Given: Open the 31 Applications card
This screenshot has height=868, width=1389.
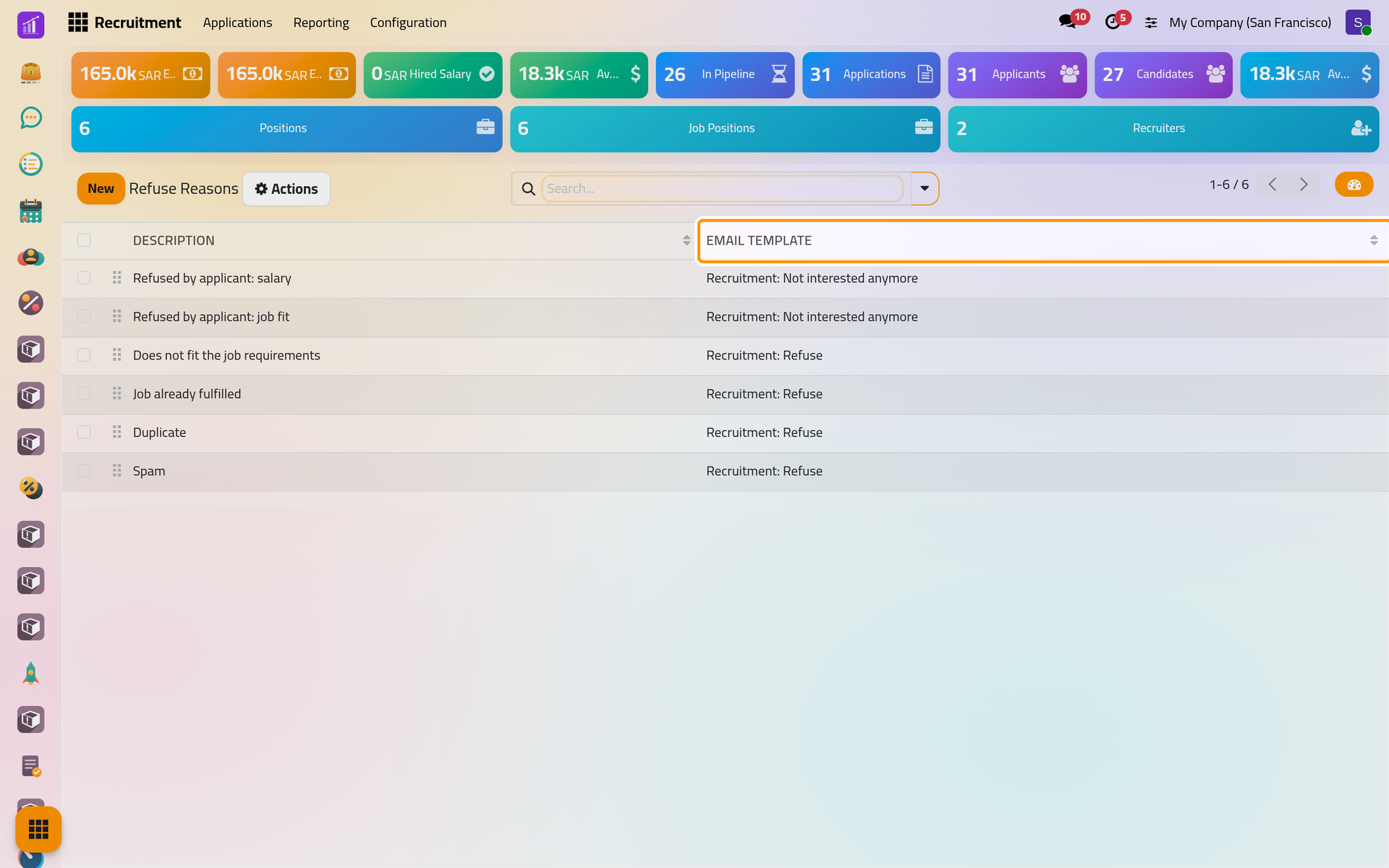Looking at the screenshot, I should (871, 75).
